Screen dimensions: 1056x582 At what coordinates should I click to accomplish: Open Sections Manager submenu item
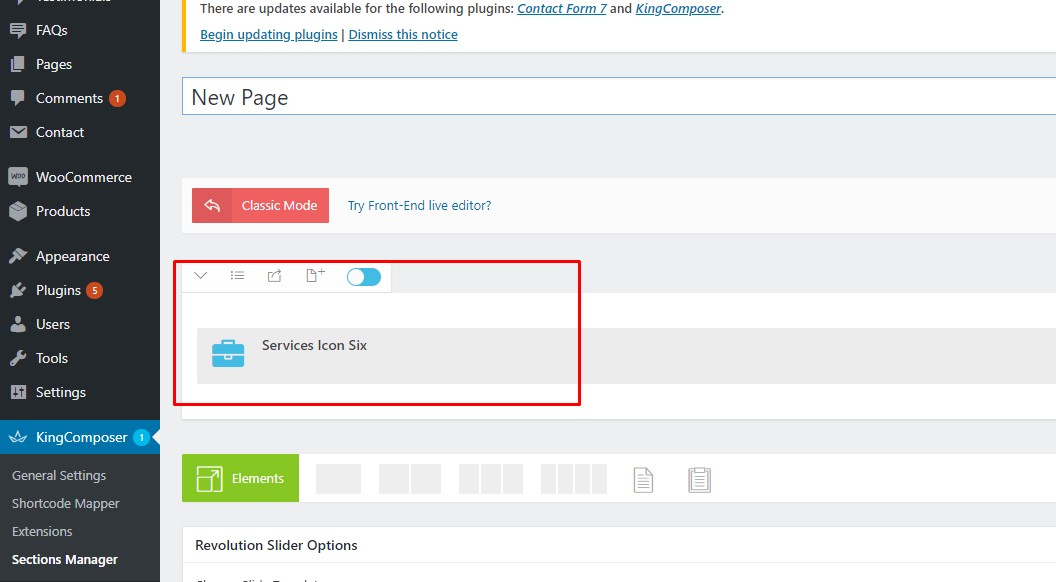click(65, 560)
